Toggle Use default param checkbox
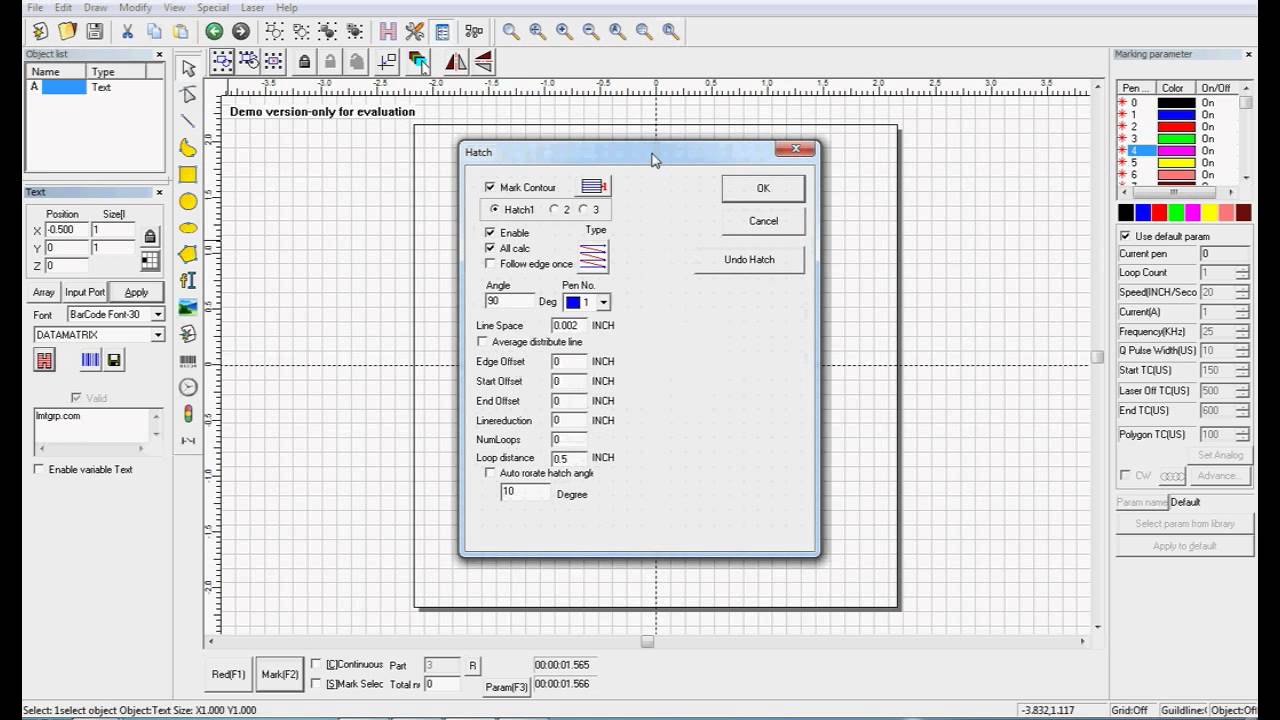The image size is (1280, 720). (1126, 236)
